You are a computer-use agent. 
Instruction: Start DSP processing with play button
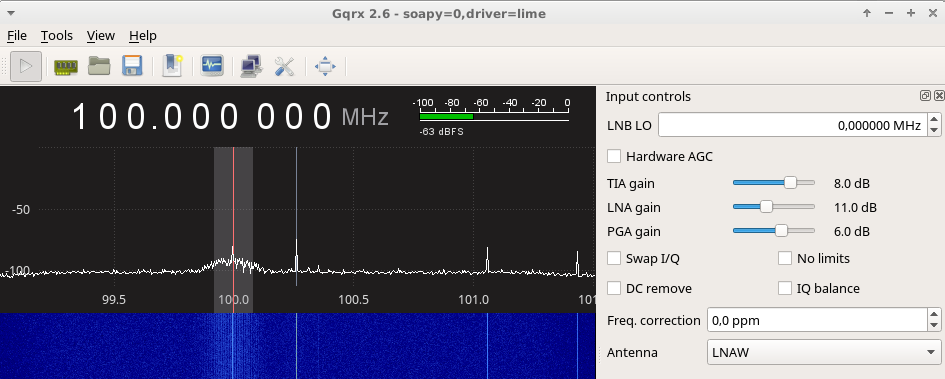(26, 66)
